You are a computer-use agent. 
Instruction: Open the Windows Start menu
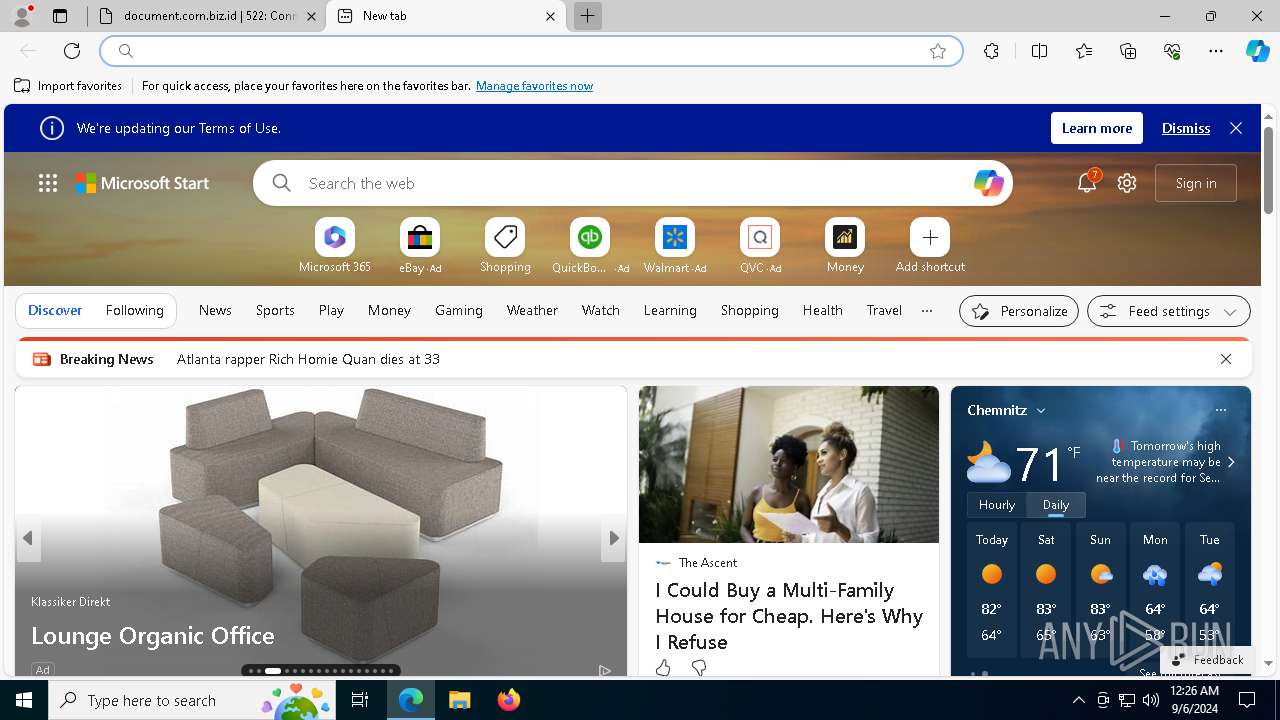click(24, 700)
